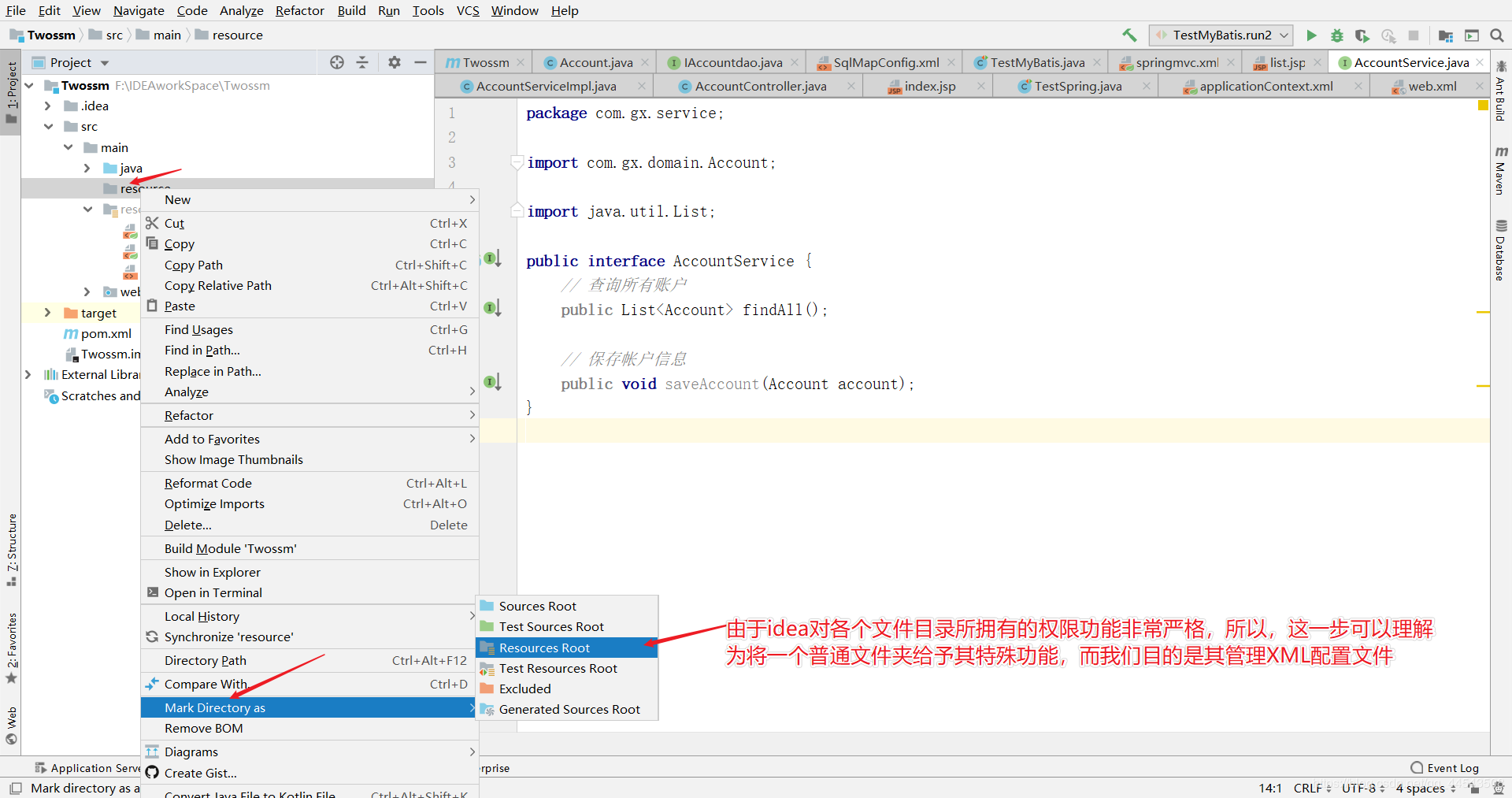Click the yellow warning indicator square
This screenshot has height=798, width=1512.
tap(1483, 106)
